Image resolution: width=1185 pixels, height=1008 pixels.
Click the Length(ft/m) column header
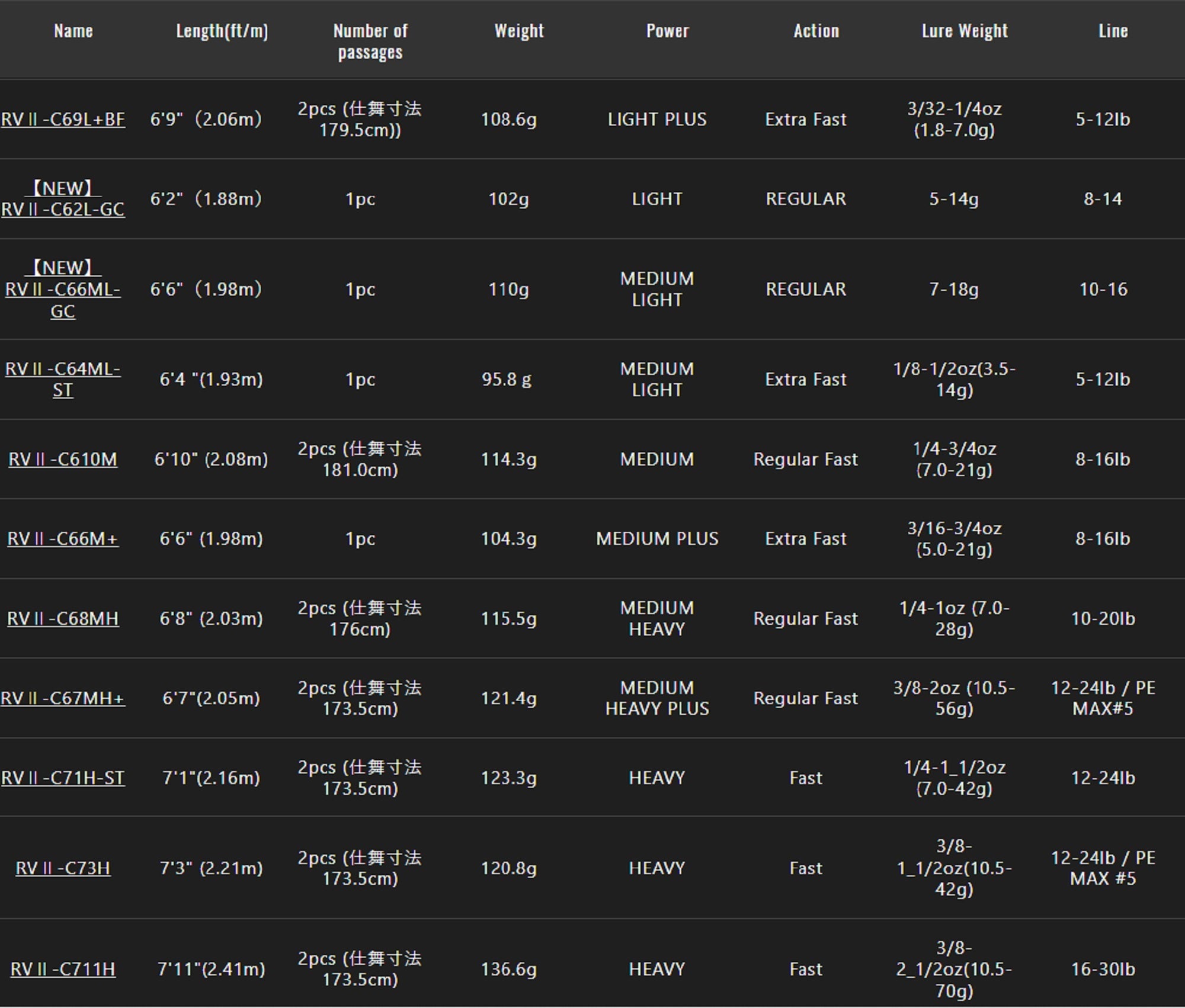click(x=222, y=31)
